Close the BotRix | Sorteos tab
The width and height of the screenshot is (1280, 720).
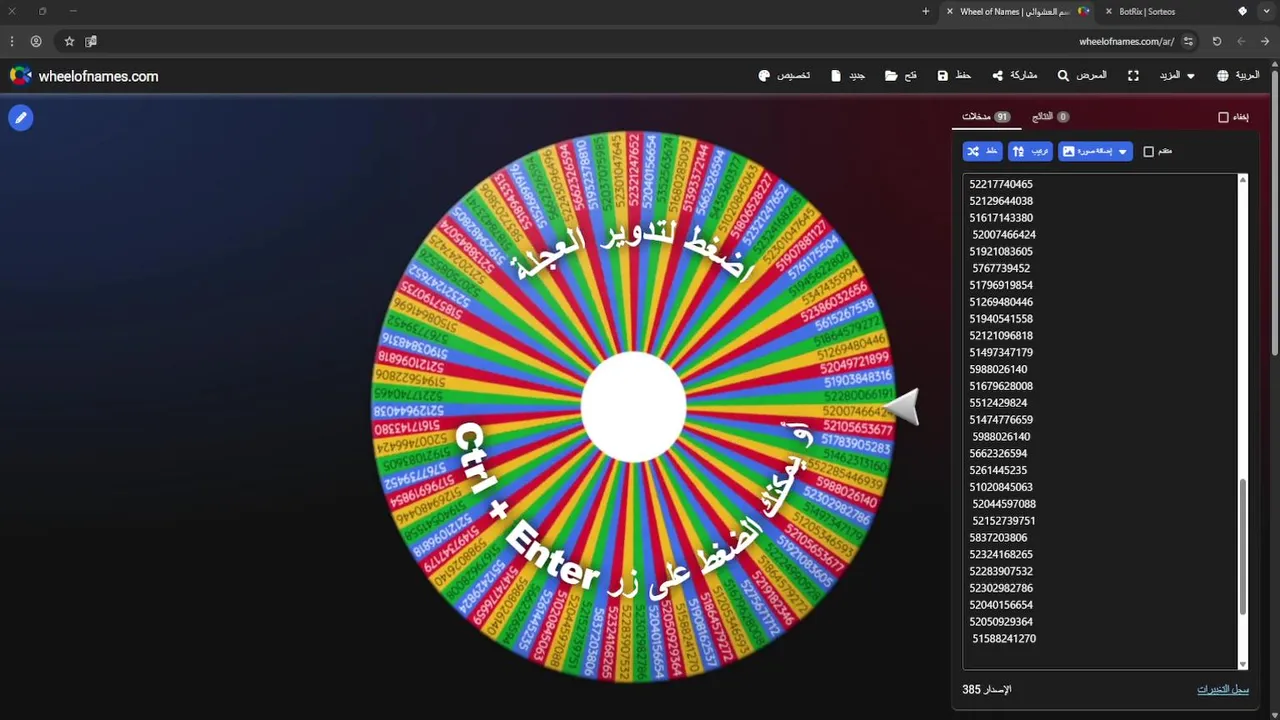click(x=1108, y=11)
